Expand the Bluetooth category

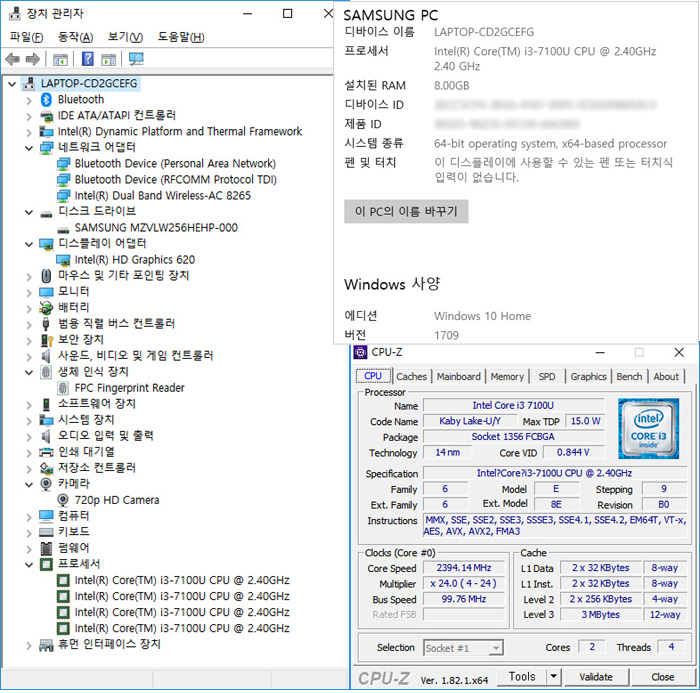[29, 100]
